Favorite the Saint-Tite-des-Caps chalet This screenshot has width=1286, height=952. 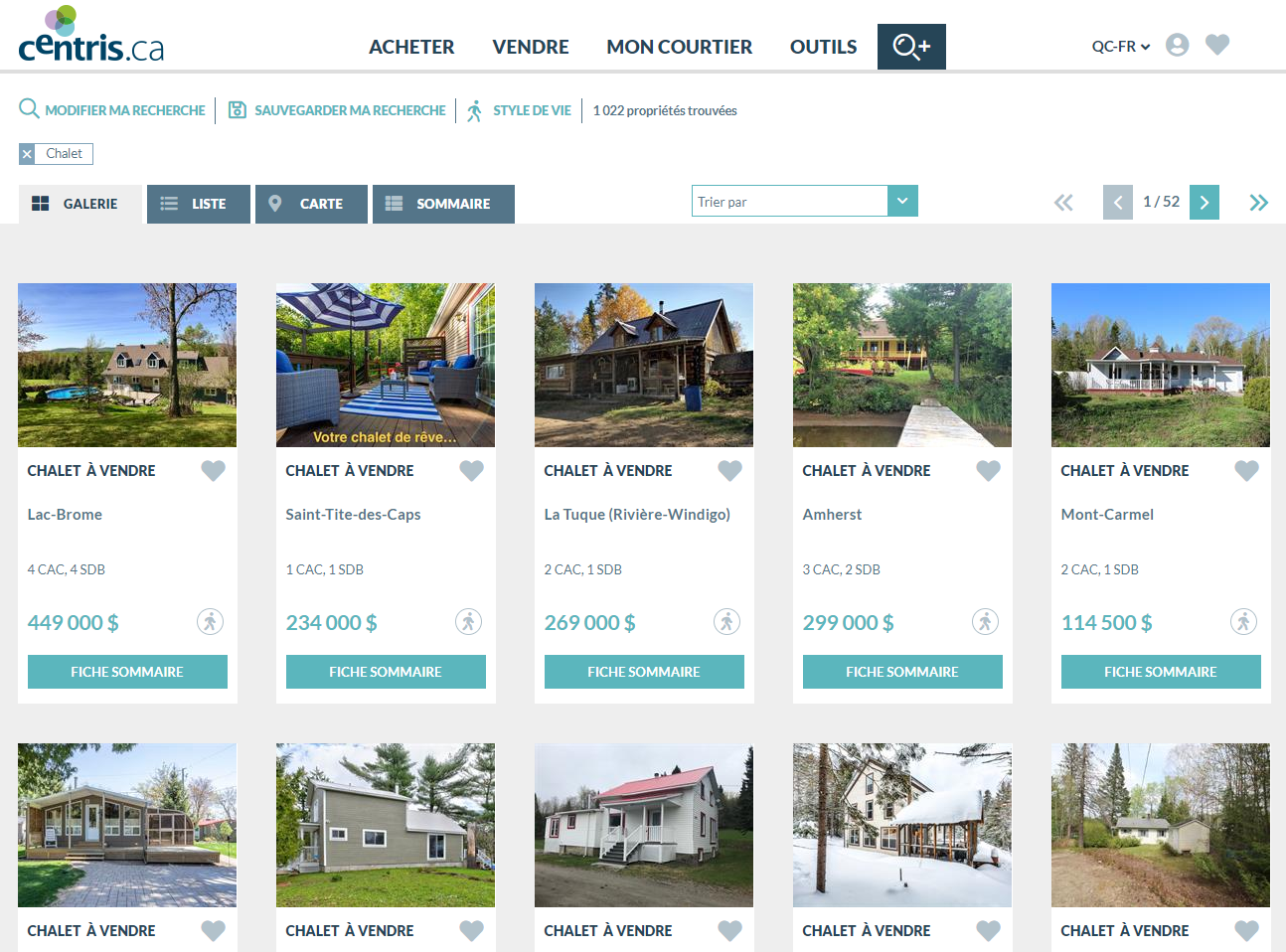pos(471,470)
